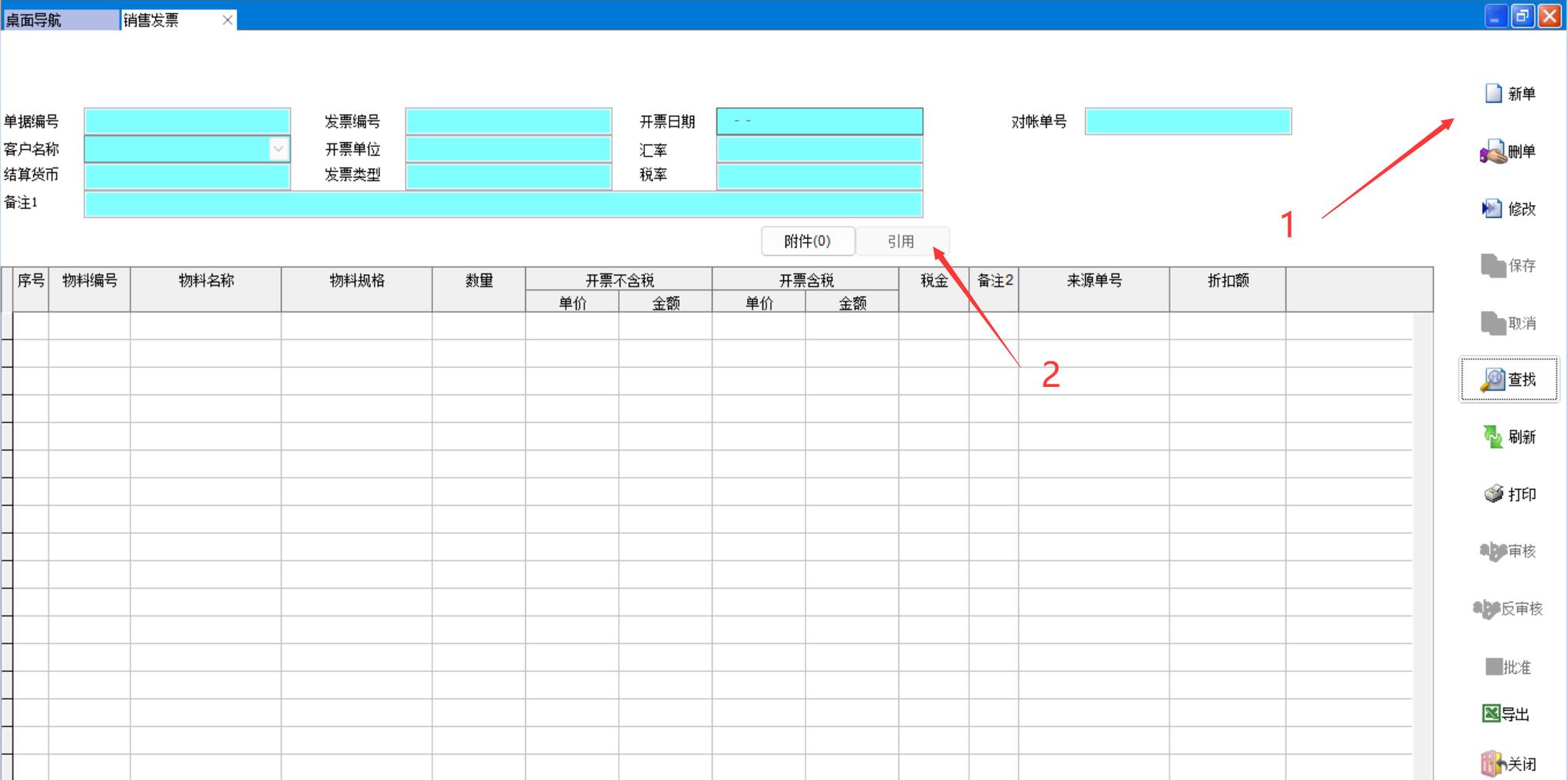Click into the 备注1 remarks field
1568x780 pixels.
(503, 204)
